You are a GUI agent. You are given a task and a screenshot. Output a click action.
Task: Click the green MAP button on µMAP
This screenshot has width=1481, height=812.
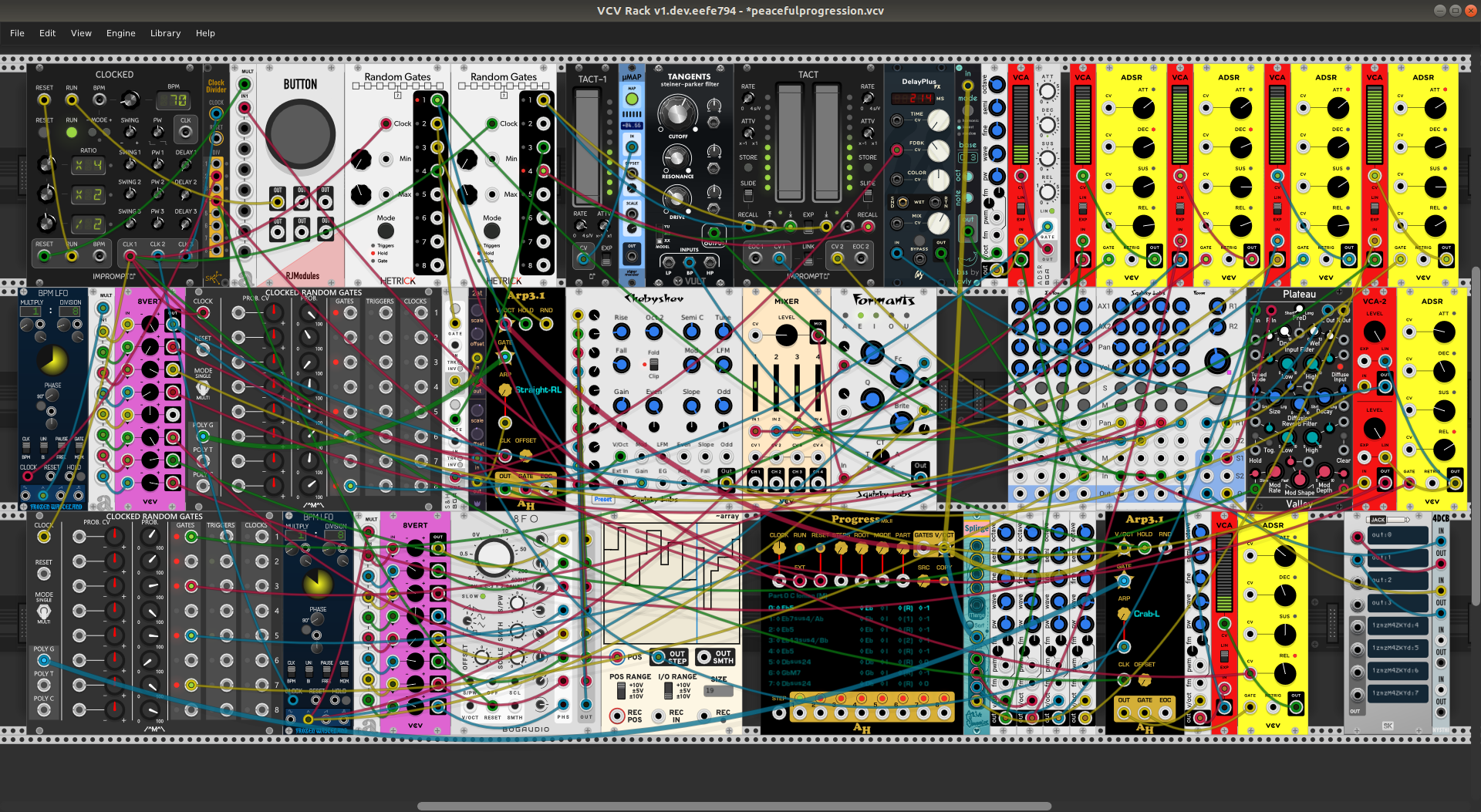pyautogui.click(x=632, y=99)
